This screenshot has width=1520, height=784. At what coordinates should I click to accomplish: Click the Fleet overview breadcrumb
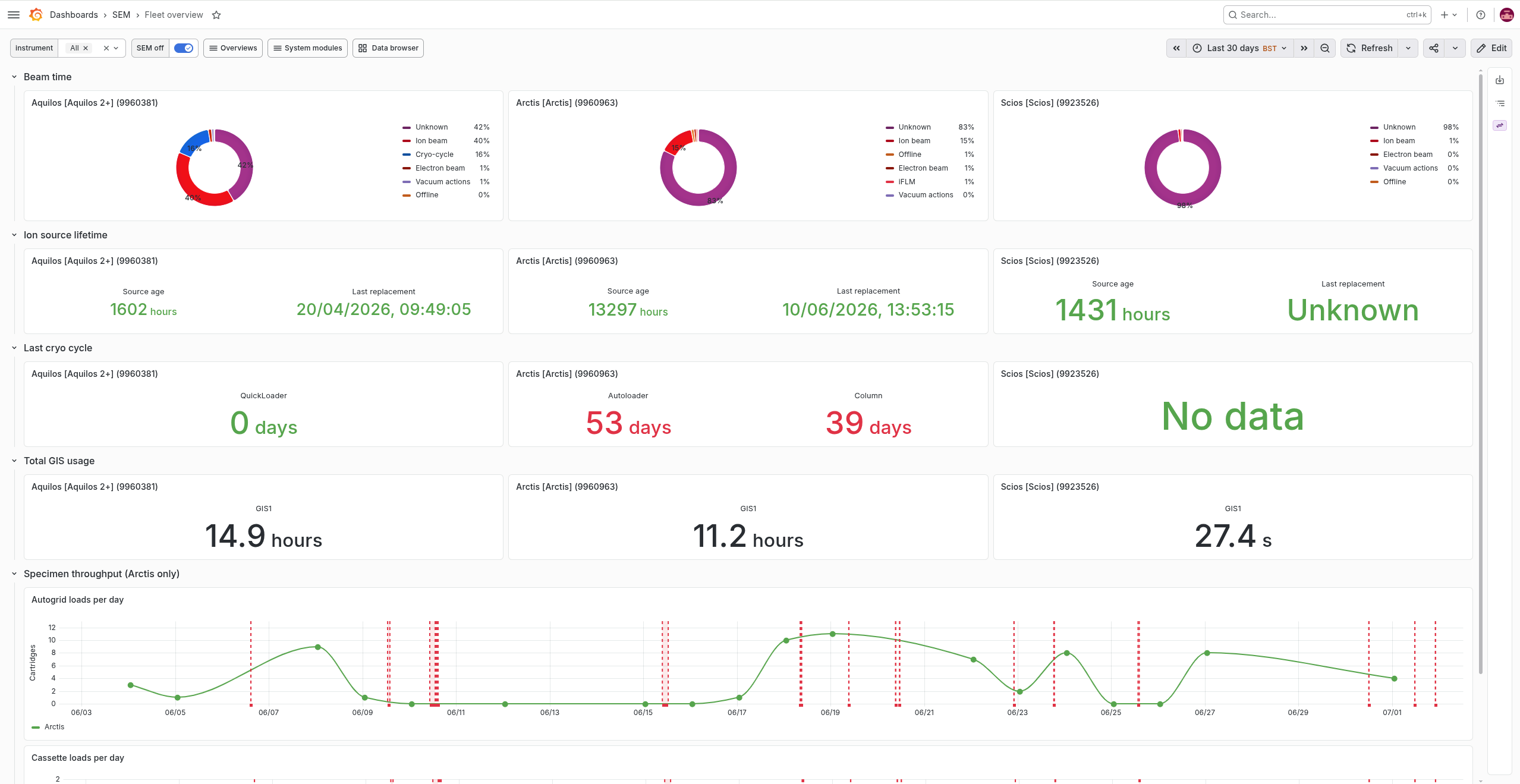point(174,15)
